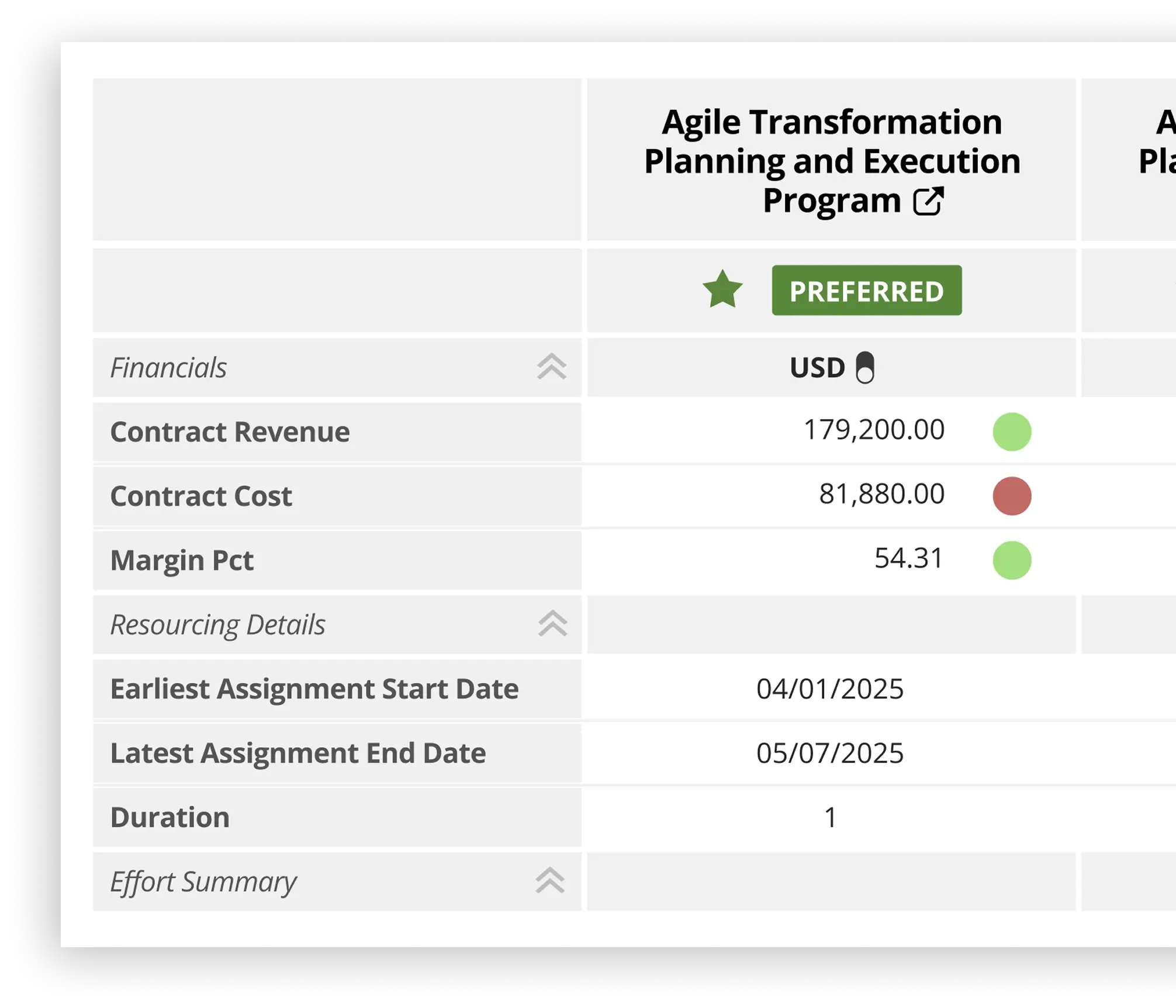This screenshot has width=1176, height=1008.
Task: Click the green Margin Pct status dot
Action: pyautogui.click(x=1012, y=560)
